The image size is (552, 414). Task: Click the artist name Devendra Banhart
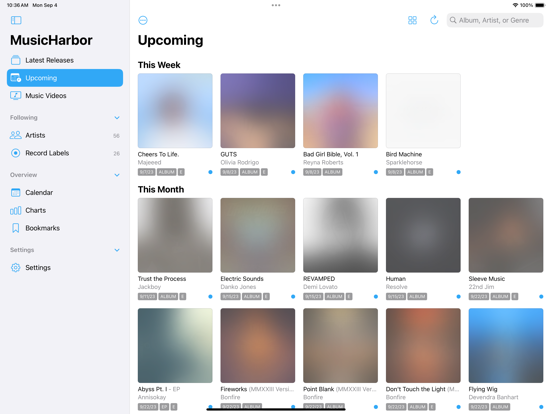(x=493, y=397)
